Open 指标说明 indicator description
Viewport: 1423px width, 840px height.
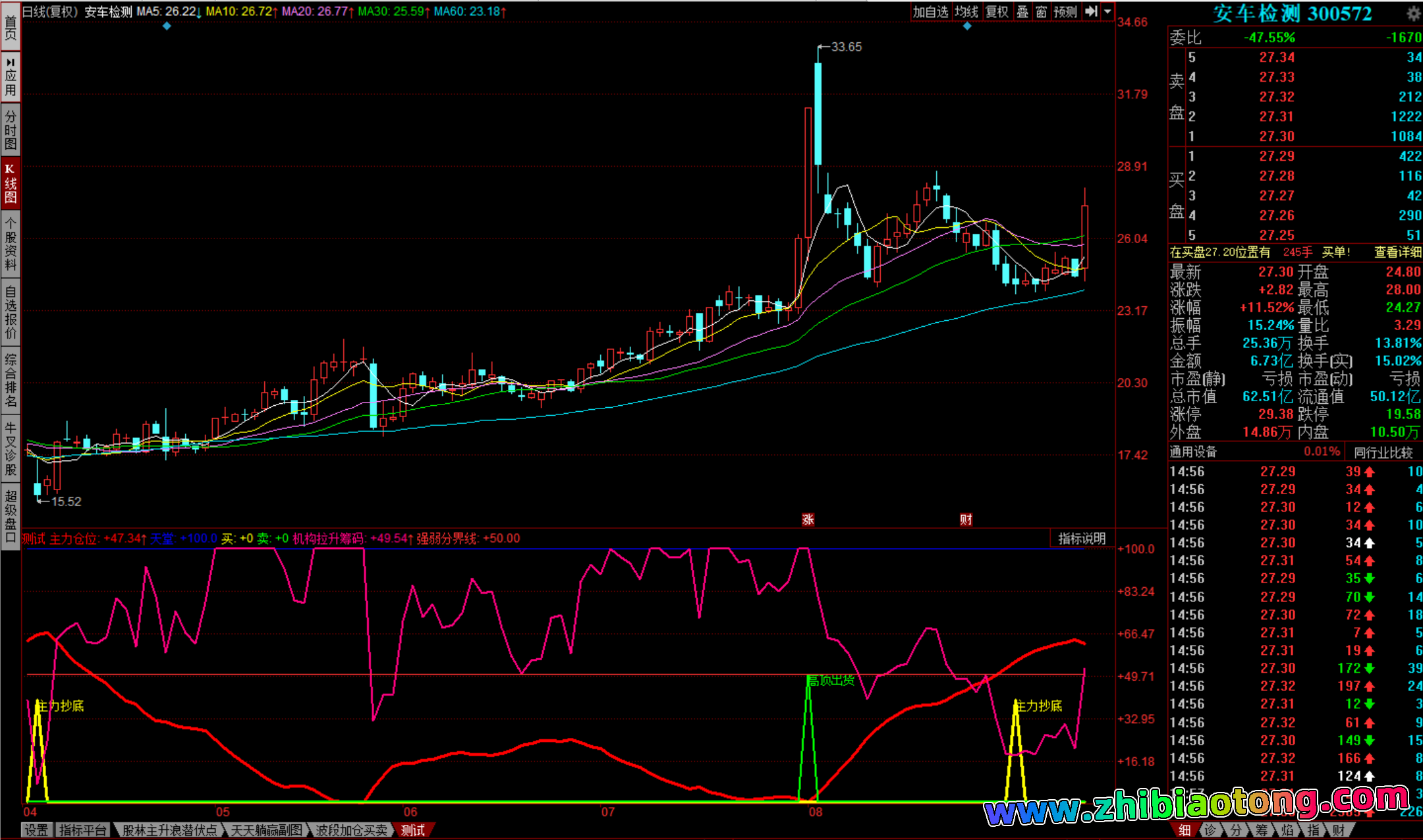click(x=1082, y=538)
